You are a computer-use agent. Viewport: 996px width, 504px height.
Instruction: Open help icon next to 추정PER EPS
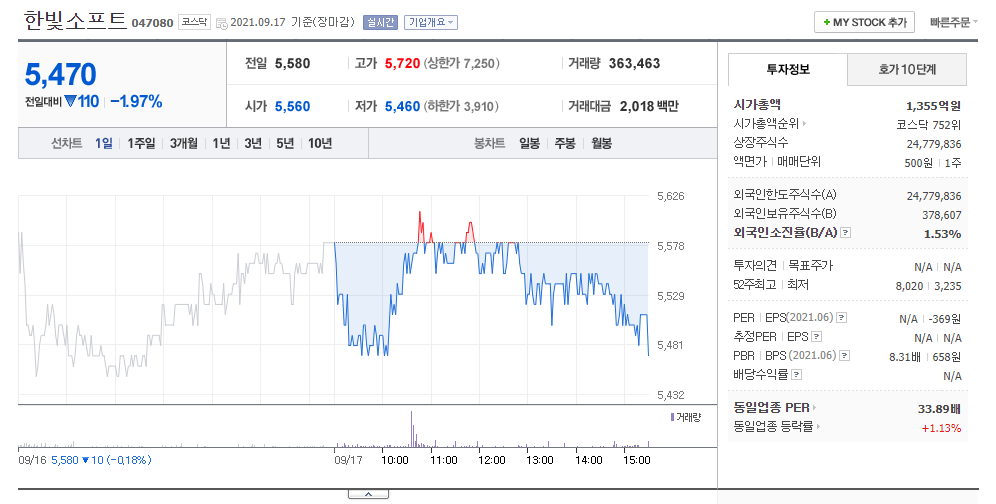click(x=817, y=336)
